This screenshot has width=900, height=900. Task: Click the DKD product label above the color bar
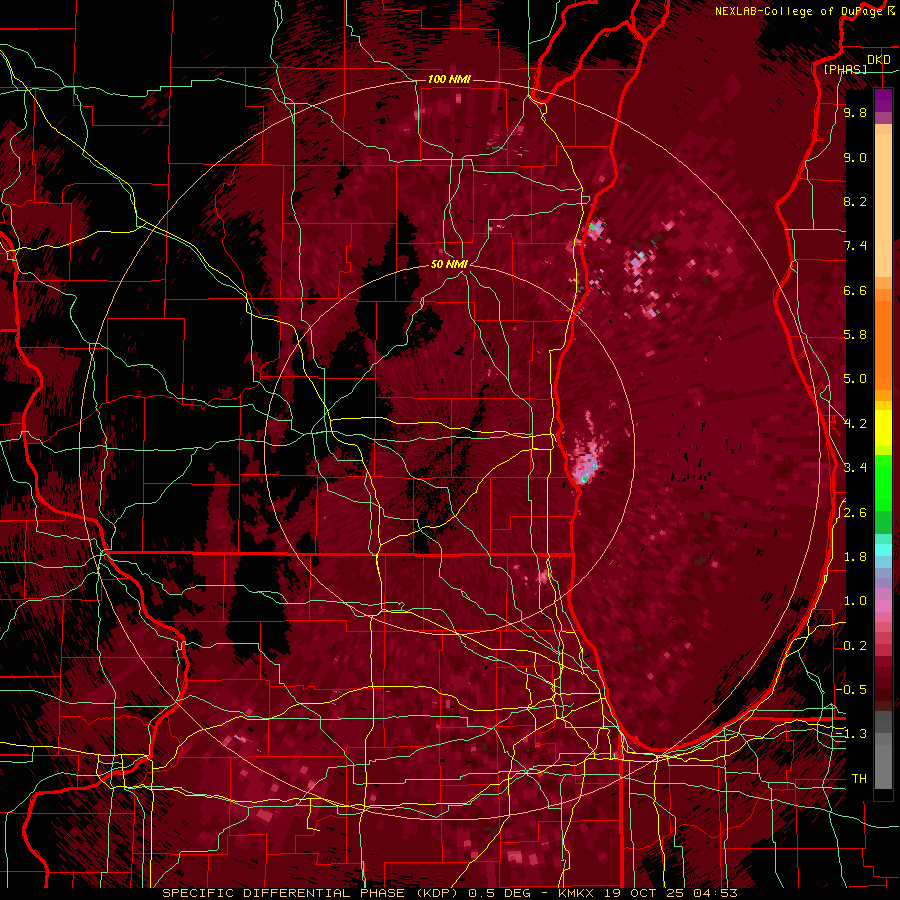(x=878, y=60)
